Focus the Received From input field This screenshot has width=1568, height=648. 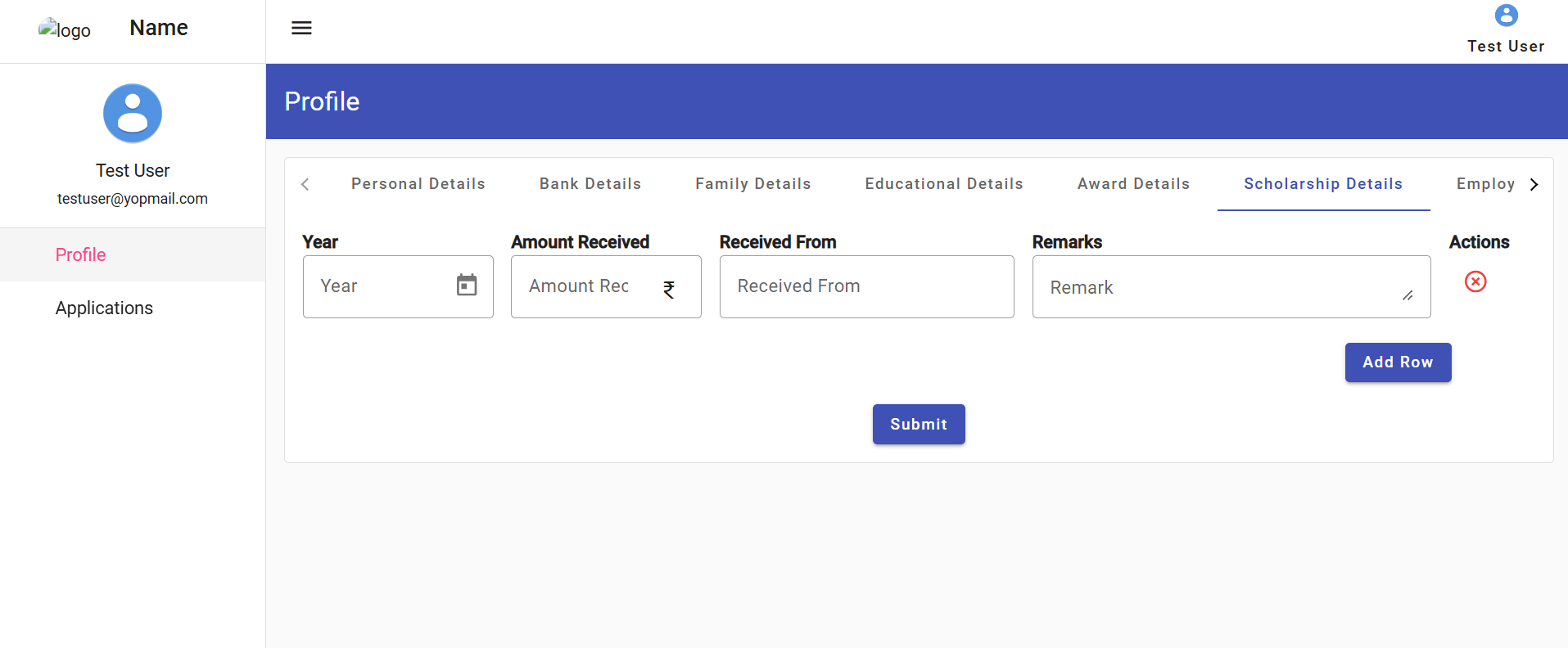coord(866,286)
